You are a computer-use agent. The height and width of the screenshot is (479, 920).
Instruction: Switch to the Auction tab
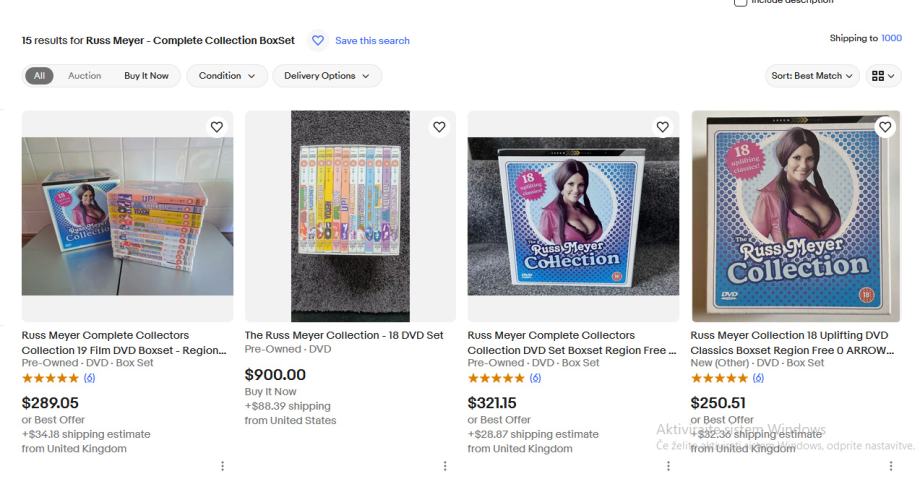(84, 76)
